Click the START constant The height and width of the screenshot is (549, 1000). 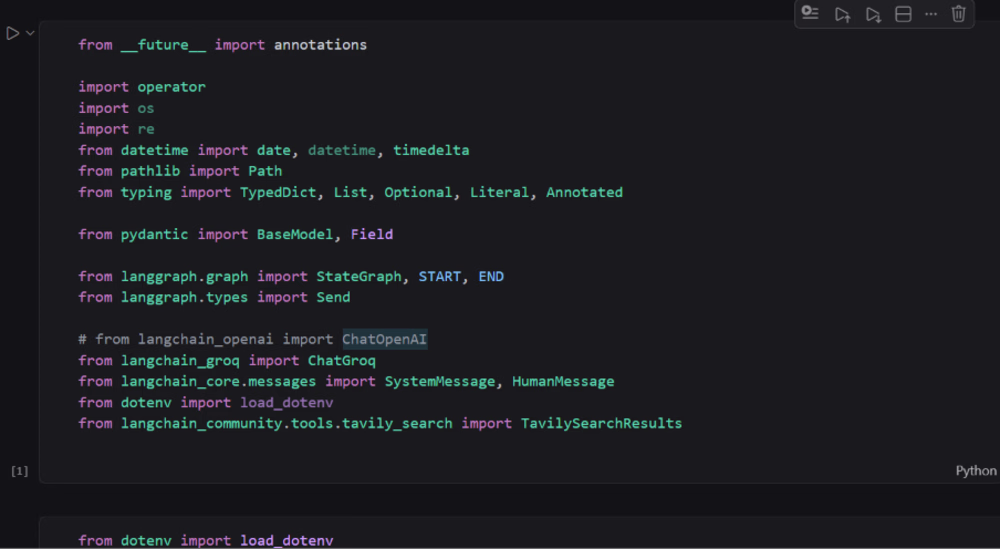click(439, 276)
